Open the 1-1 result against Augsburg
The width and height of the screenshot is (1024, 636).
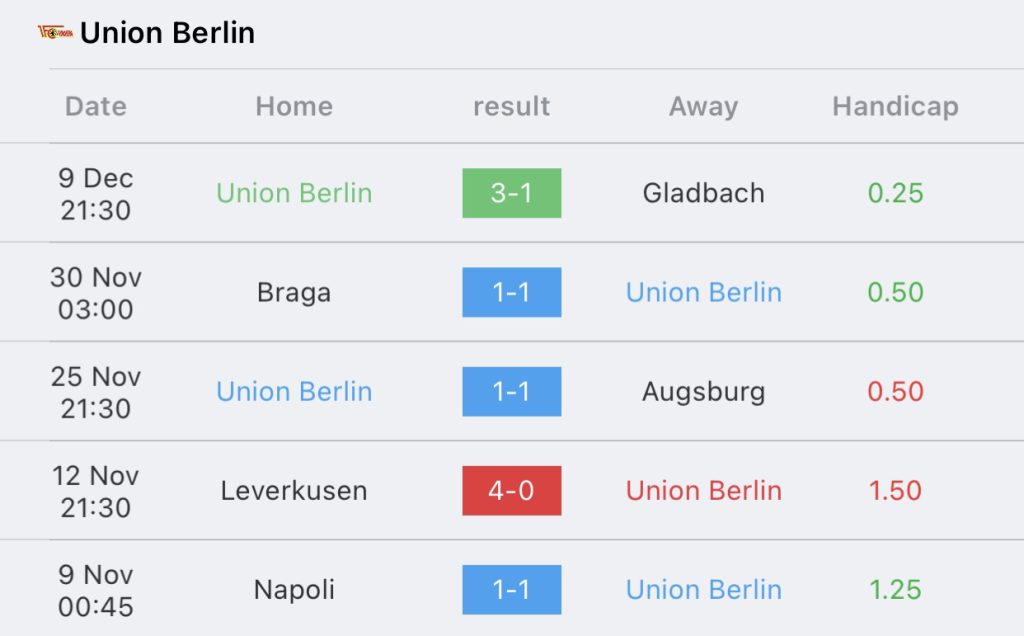(511, 391)
